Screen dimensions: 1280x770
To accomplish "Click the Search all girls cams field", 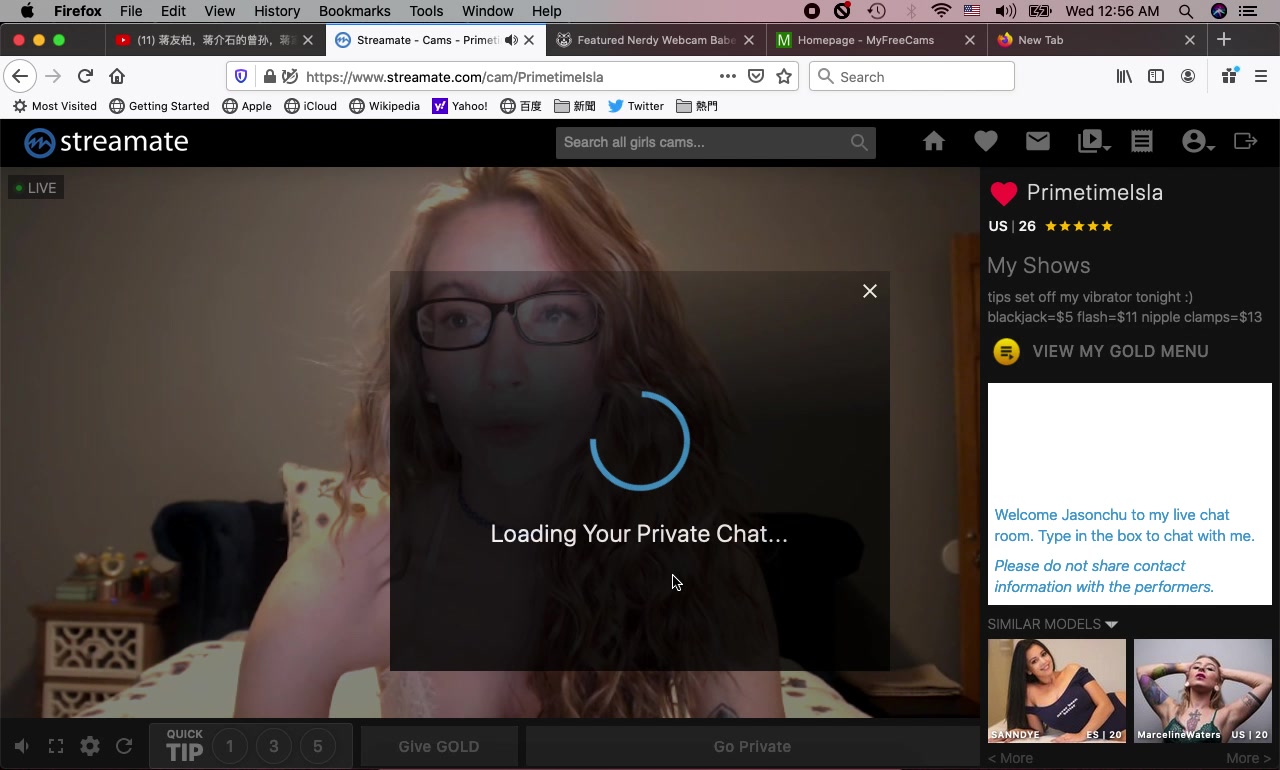I will click(x=704, y=142).
